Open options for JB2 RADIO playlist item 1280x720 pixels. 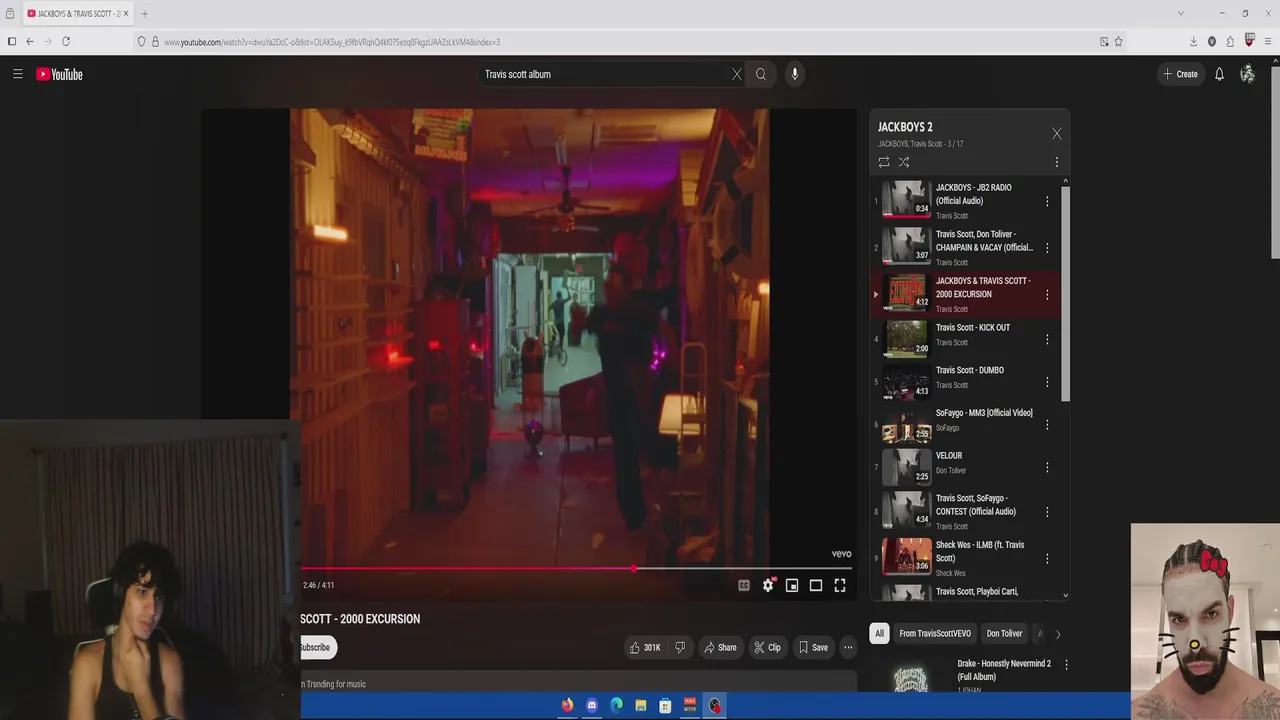[x=1047, y=201]
